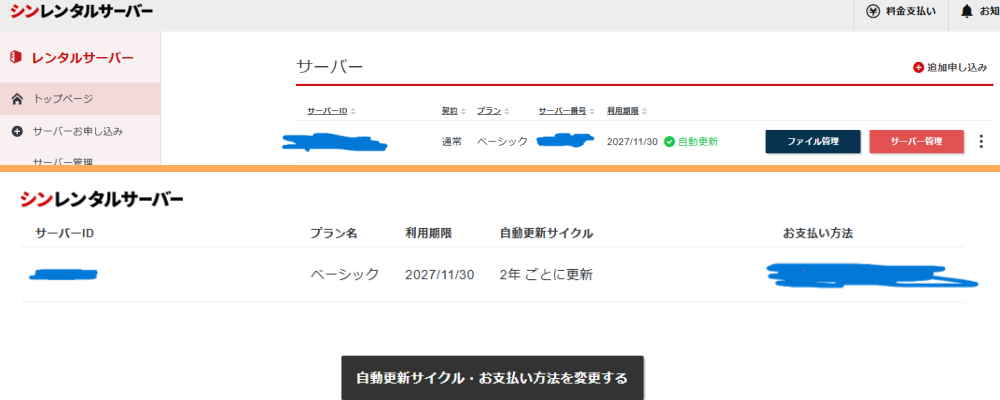Image resolution: width=1000 pixels, height=400 pixels.
Task: Click the red サーバー管理 button
Action: click(916, 142)
